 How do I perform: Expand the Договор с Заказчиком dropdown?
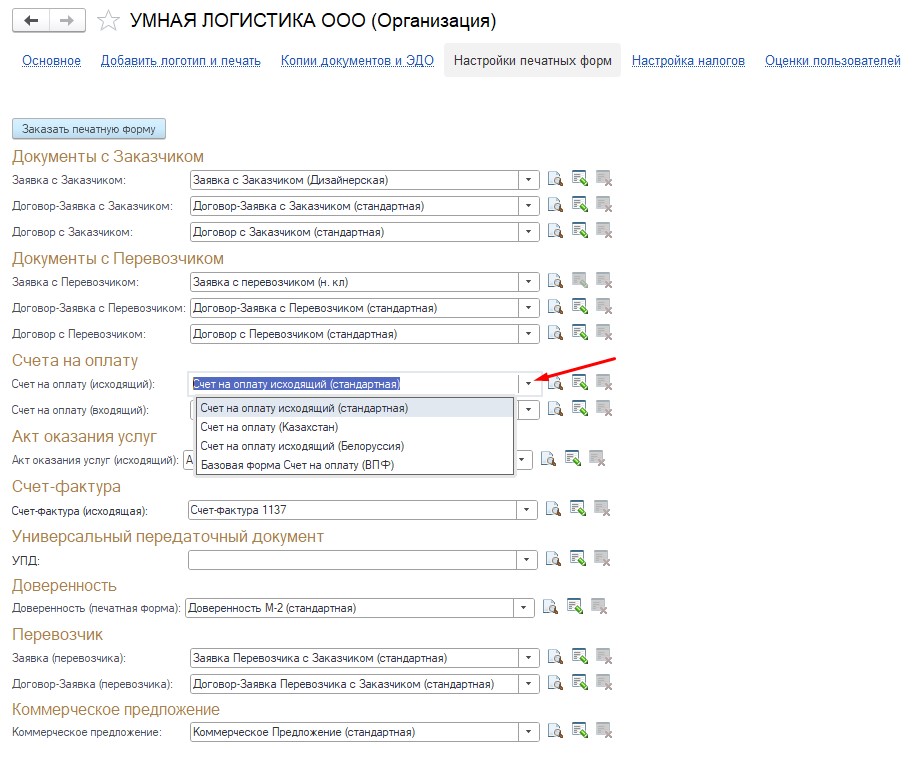click(x=529, y=231)
